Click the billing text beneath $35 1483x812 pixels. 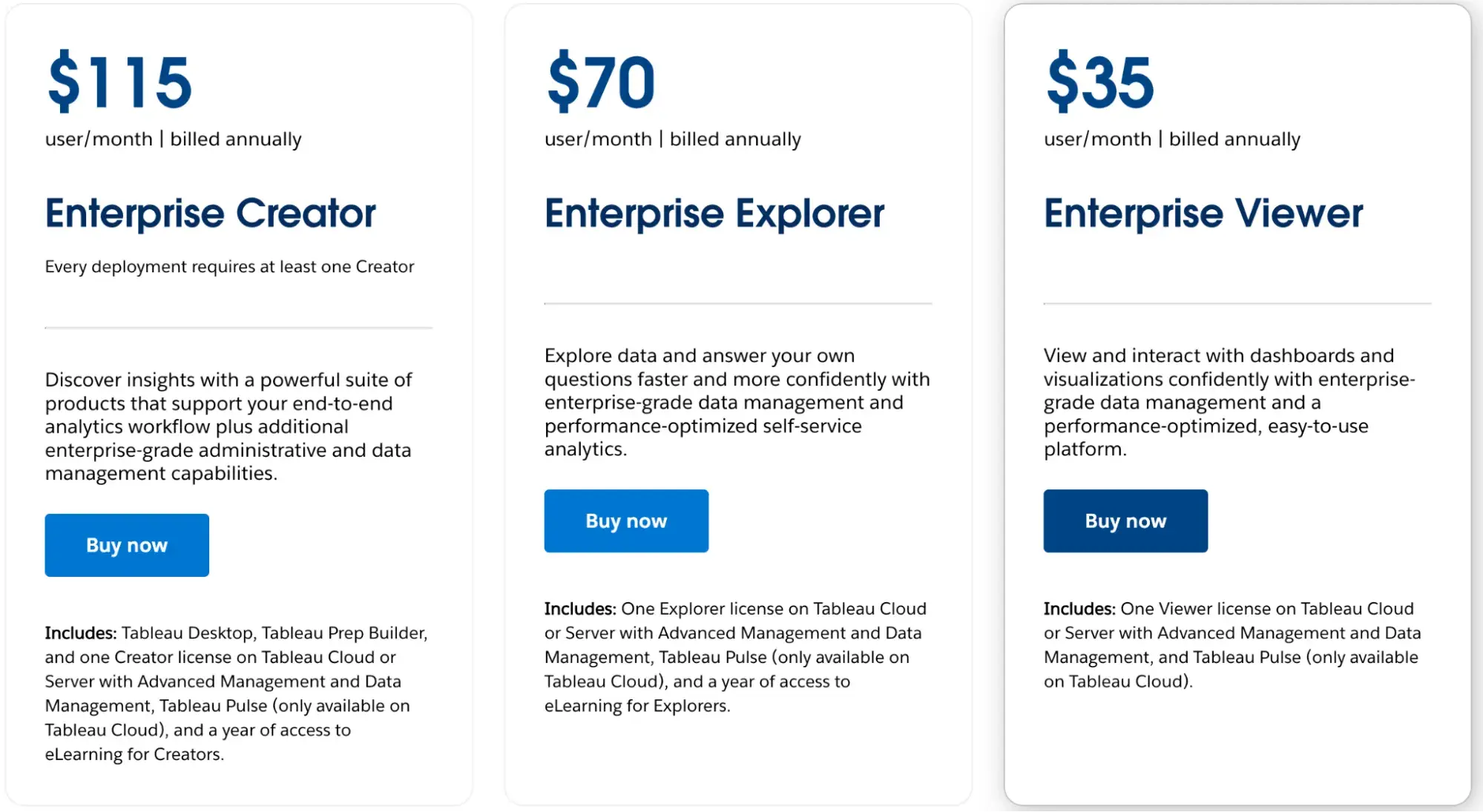[1172, 139]
